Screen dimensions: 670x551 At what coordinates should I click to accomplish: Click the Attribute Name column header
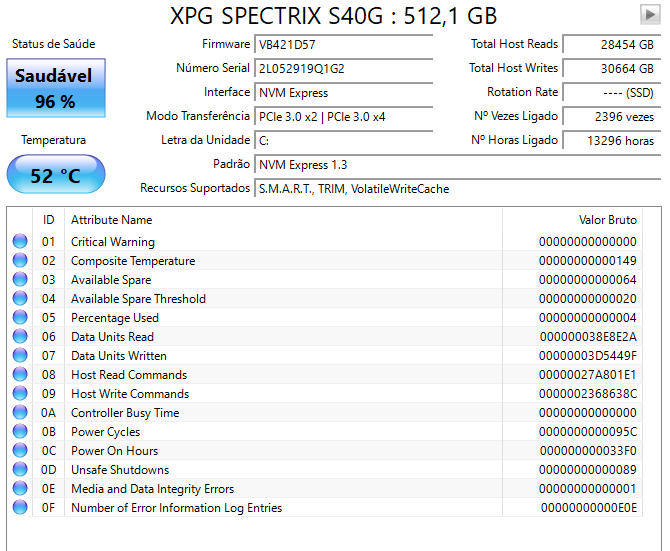click(283, 220)
